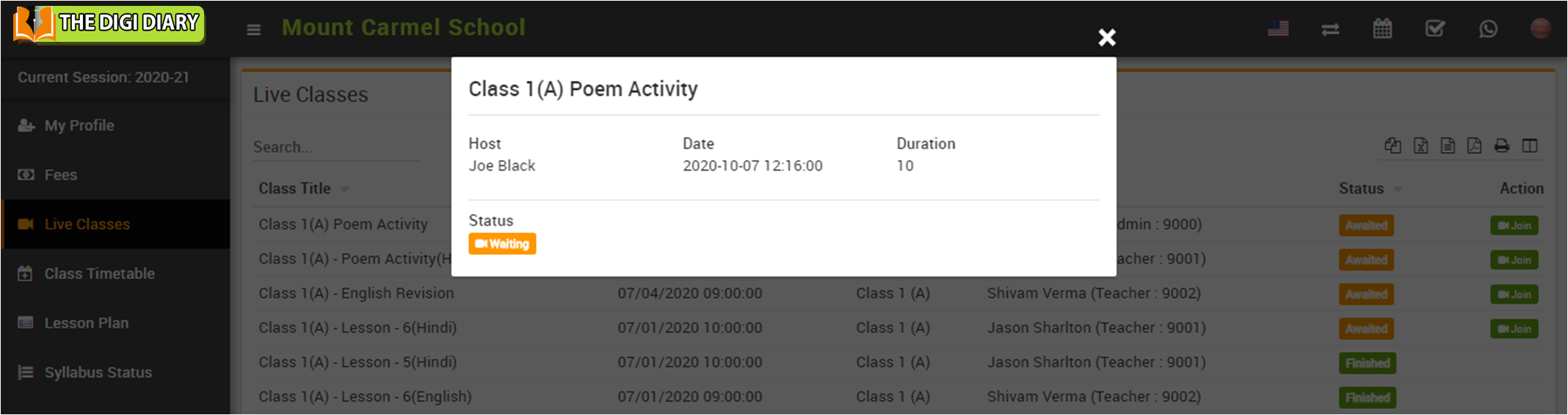Export table to Excel
The image size is (1568, 415).
1420,145
